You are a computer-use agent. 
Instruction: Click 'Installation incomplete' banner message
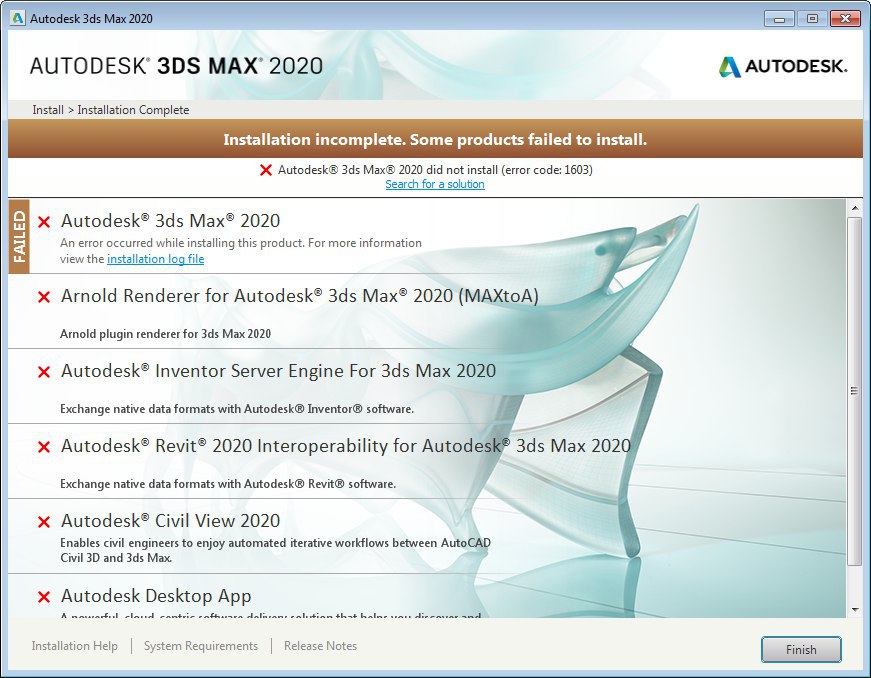click(x=435, y=139)
